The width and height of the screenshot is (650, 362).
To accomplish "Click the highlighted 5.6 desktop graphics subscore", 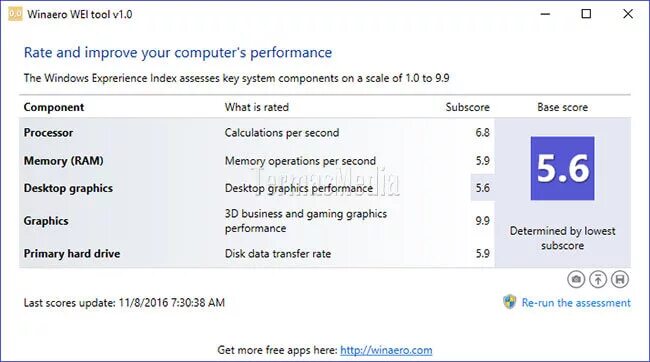I will tap(483, 188).
